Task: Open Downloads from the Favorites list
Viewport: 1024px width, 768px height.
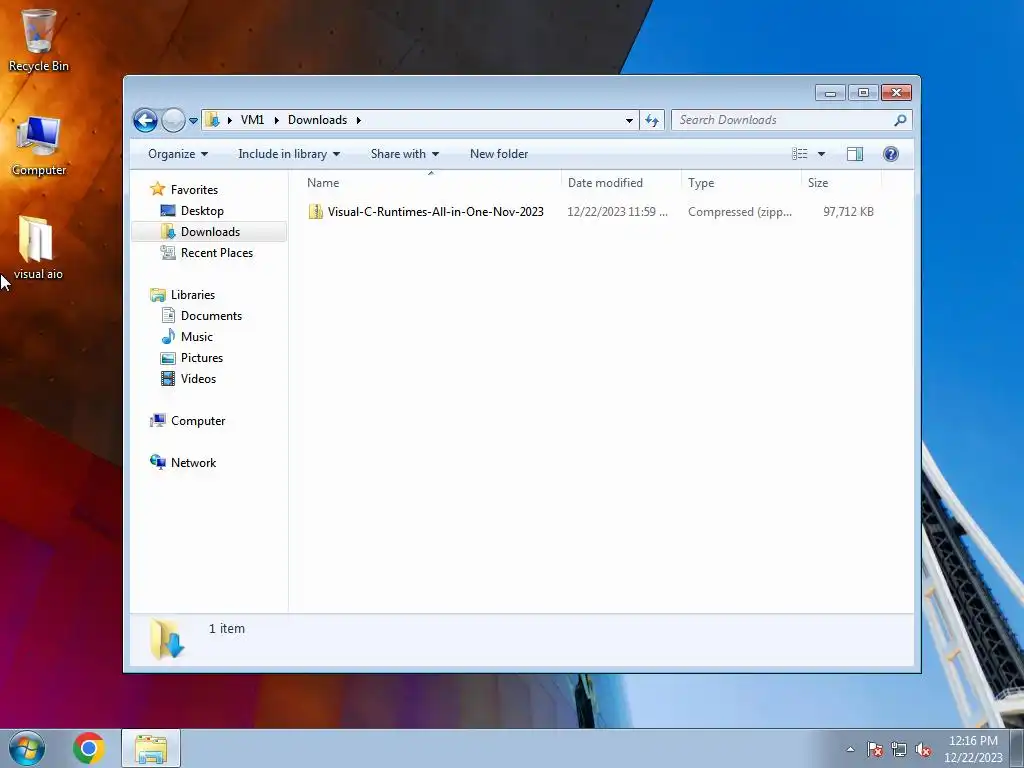Action: click(x=210, y=232)
